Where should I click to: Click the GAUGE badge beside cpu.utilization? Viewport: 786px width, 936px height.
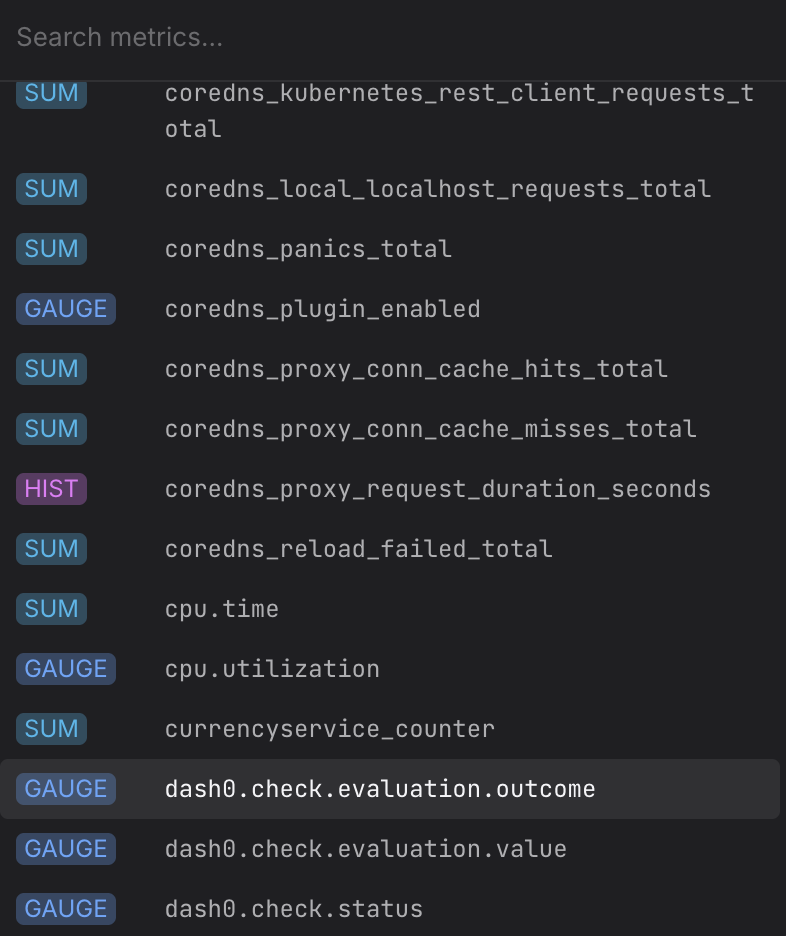(66, 669)
